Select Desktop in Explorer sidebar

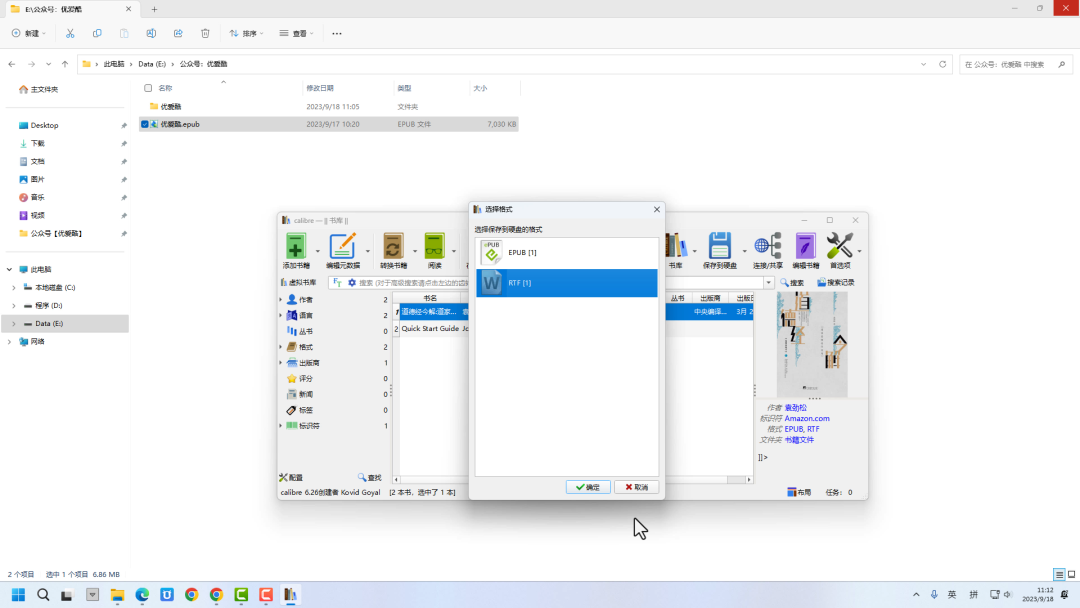45,125
